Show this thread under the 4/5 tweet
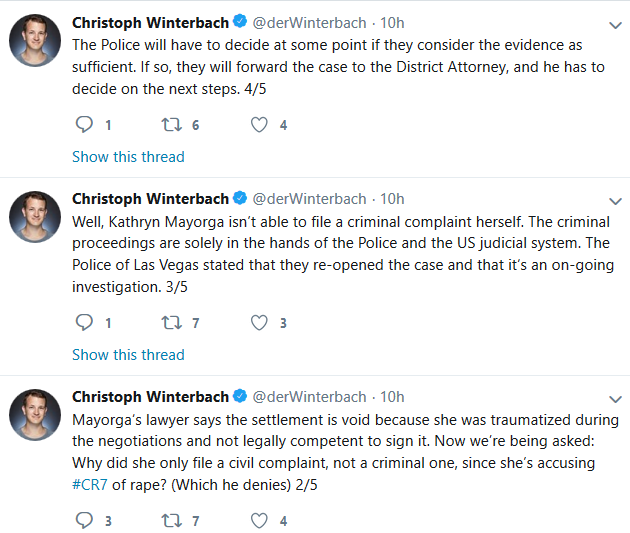The image size is (630, 533). 128,157
